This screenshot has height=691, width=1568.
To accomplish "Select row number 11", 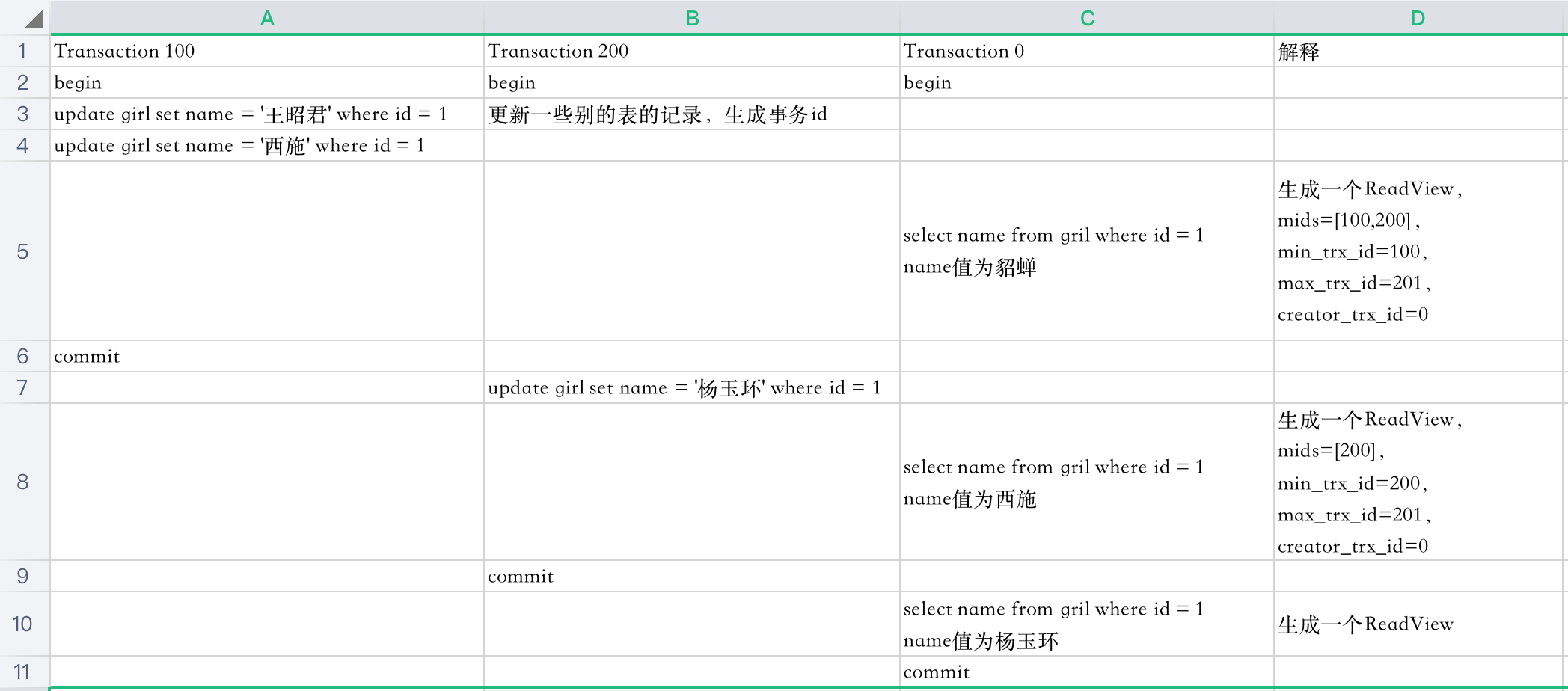I will click(22, 672).
